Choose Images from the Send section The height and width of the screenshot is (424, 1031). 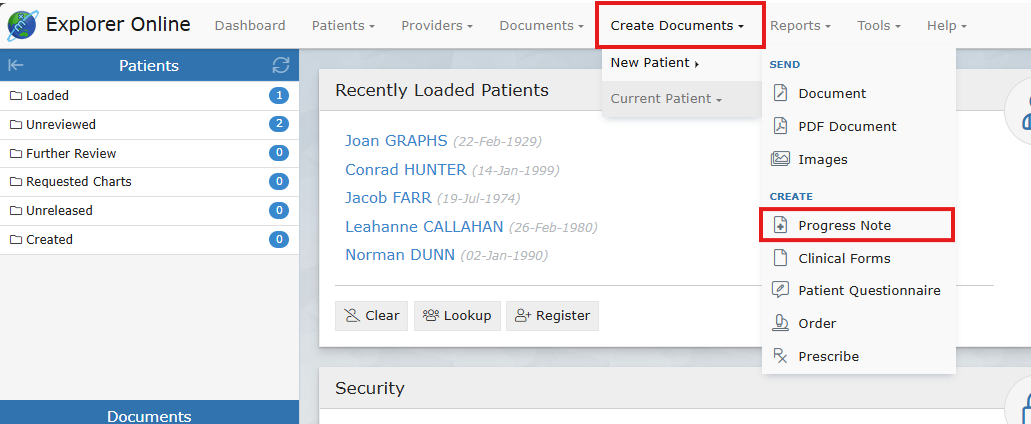(x=822, y=159)
